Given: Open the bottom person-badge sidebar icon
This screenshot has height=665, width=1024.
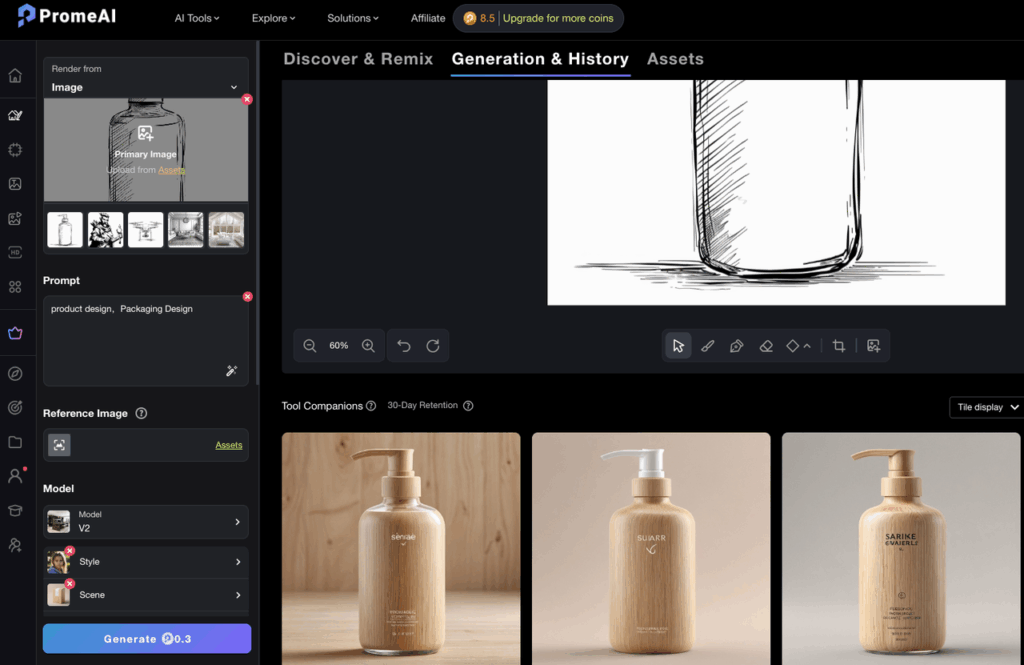Looking at the screenshot, I should click(15, 544).
